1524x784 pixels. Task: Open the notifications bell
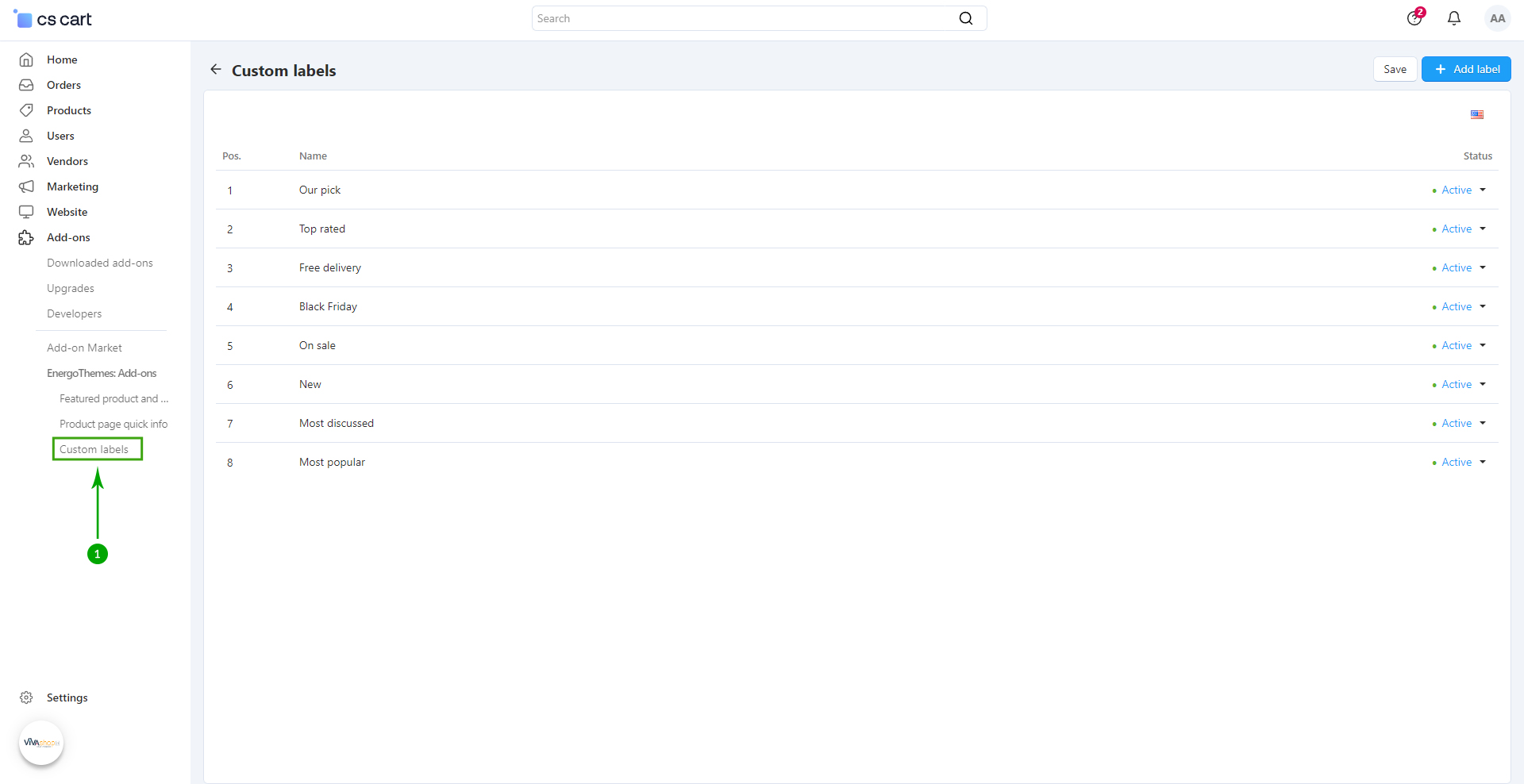coord(1453,18)
